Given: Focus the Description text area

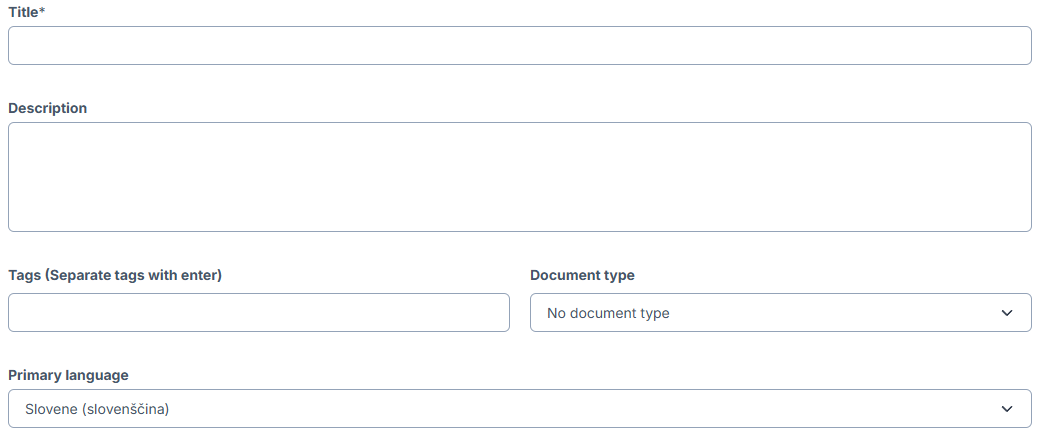Looking at the screenshot, I should [x=520, y=177].
